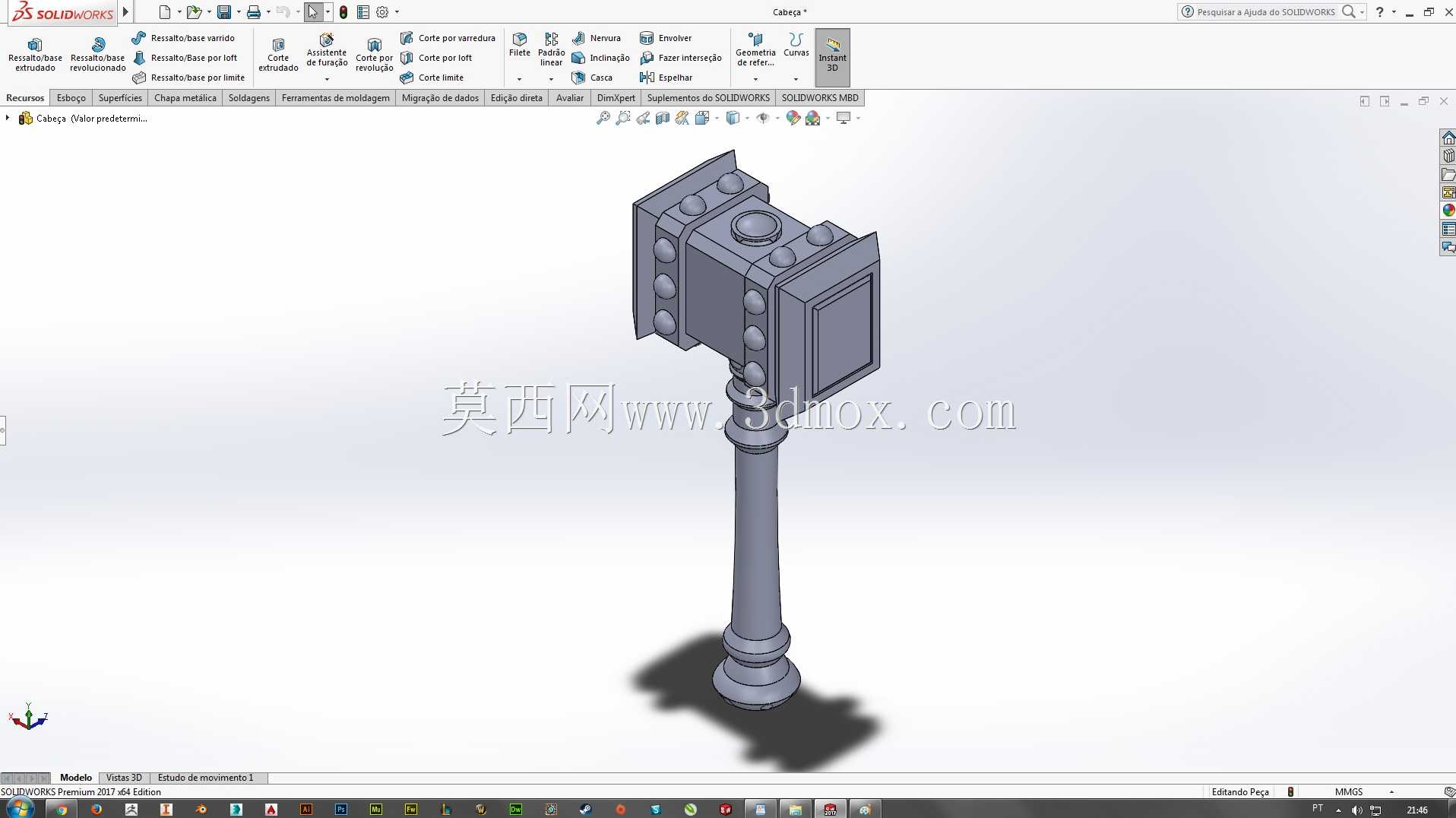Viewport: 1456px width, 818px height.
Task: Click SOLIDWORKS help search field
Action: (1265, 12)
